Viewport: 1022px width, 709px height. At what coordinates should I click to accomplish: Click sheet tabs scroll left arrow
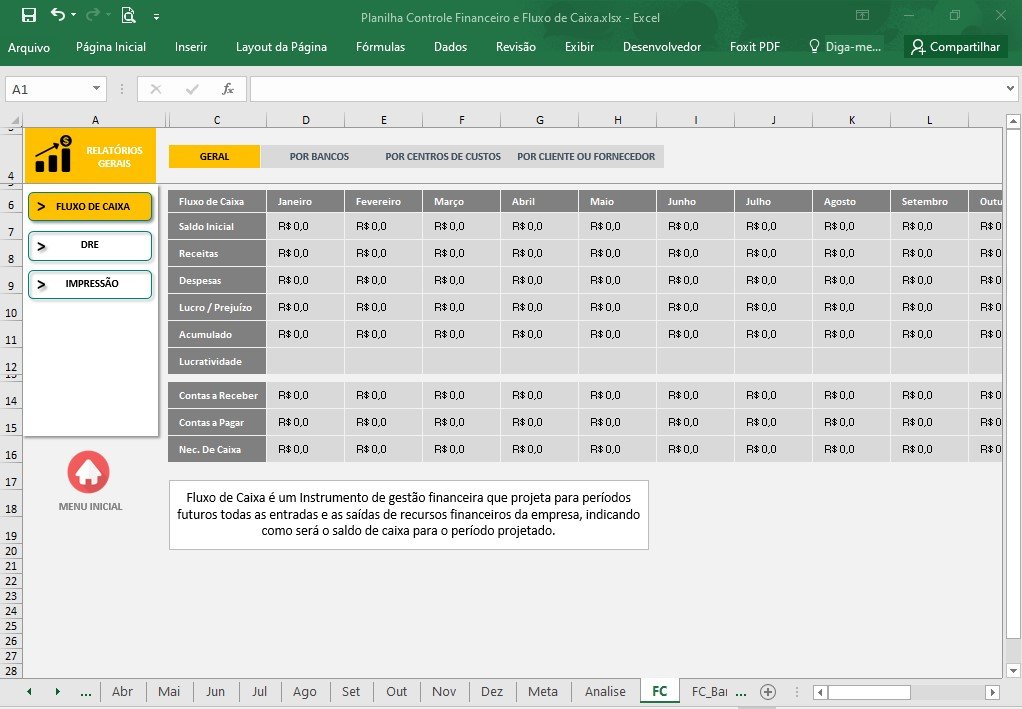(29, 691)
